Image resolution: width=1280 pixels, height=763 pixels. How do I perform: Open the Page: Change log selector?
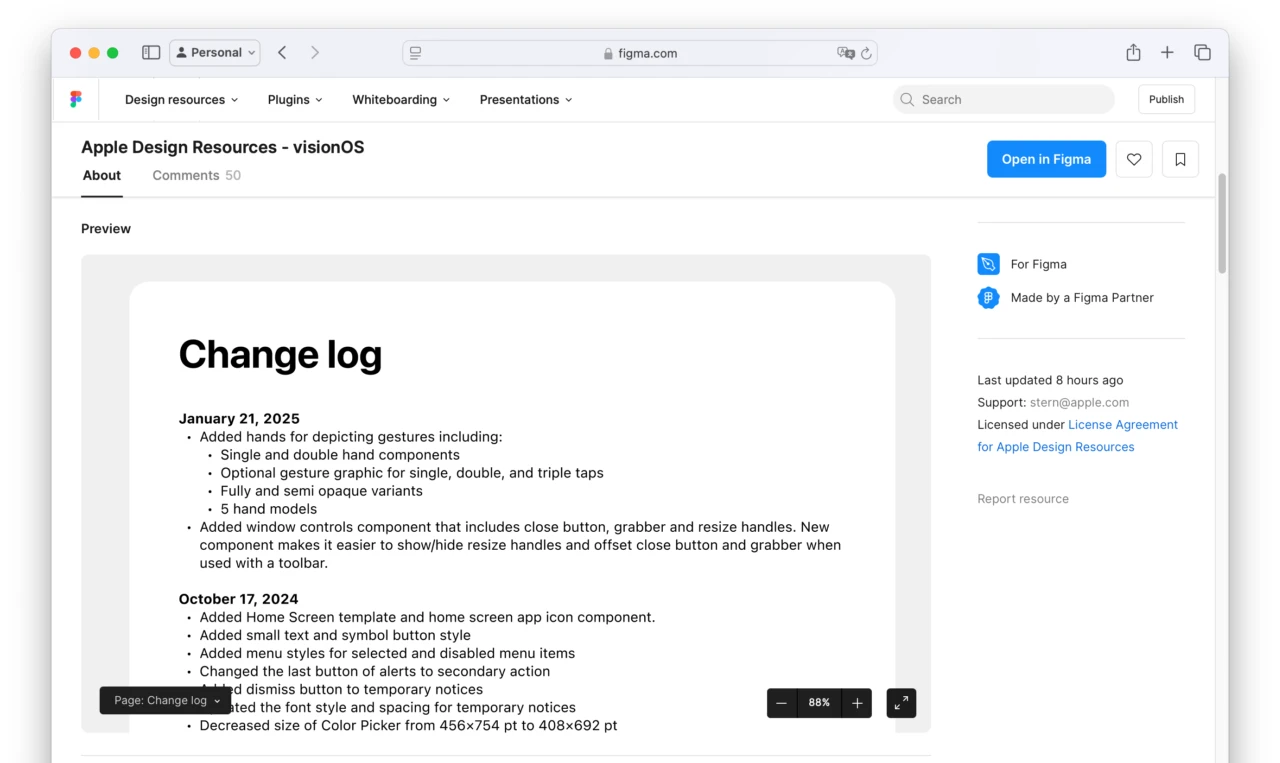coord(166,700)
